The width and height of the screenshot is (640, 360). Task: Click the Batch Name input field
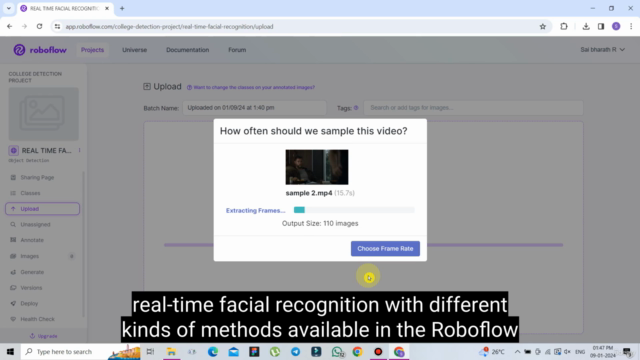[x=254, y=108]
